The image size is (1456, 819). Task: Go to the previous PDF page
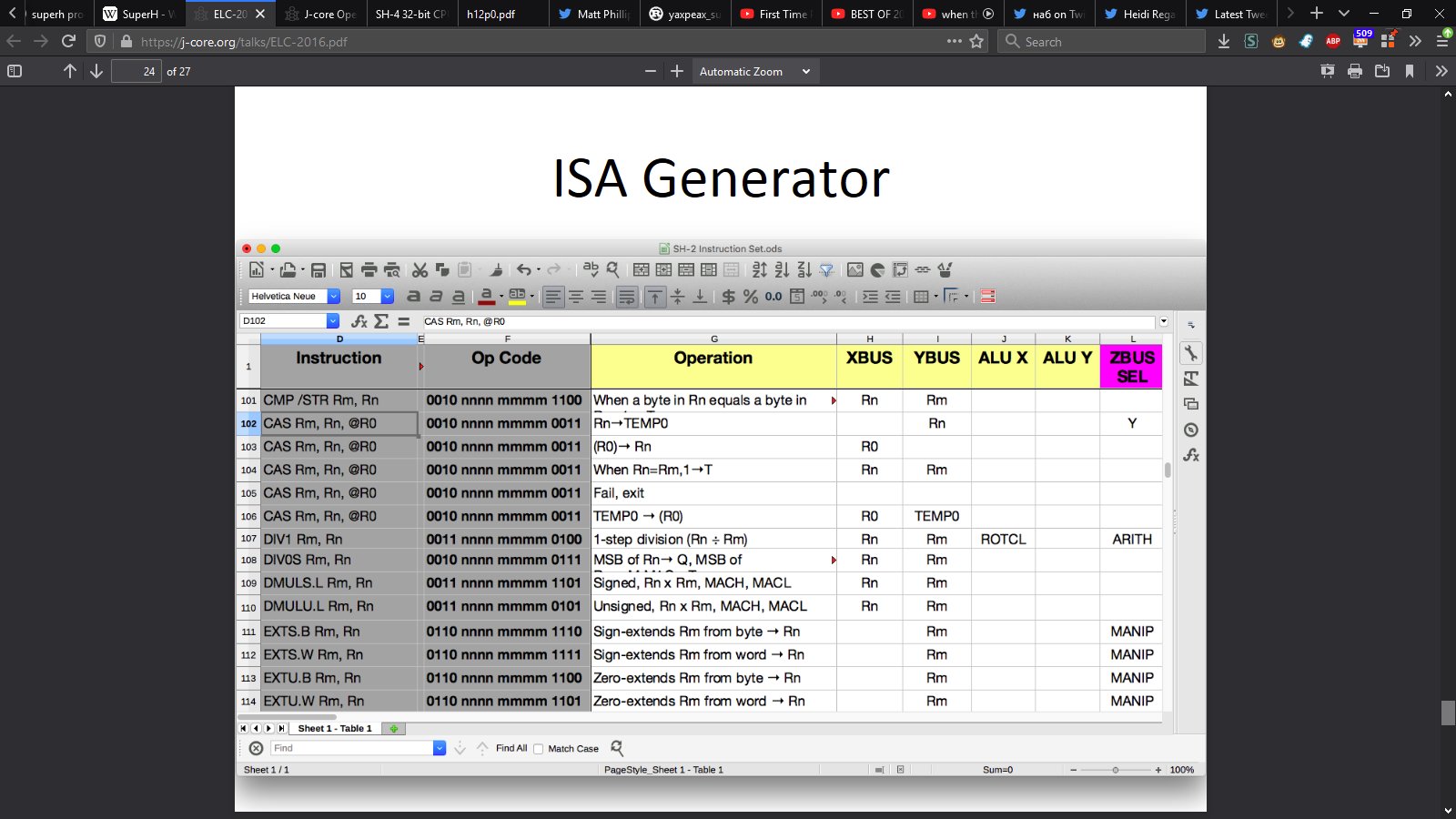pos(70,71)
